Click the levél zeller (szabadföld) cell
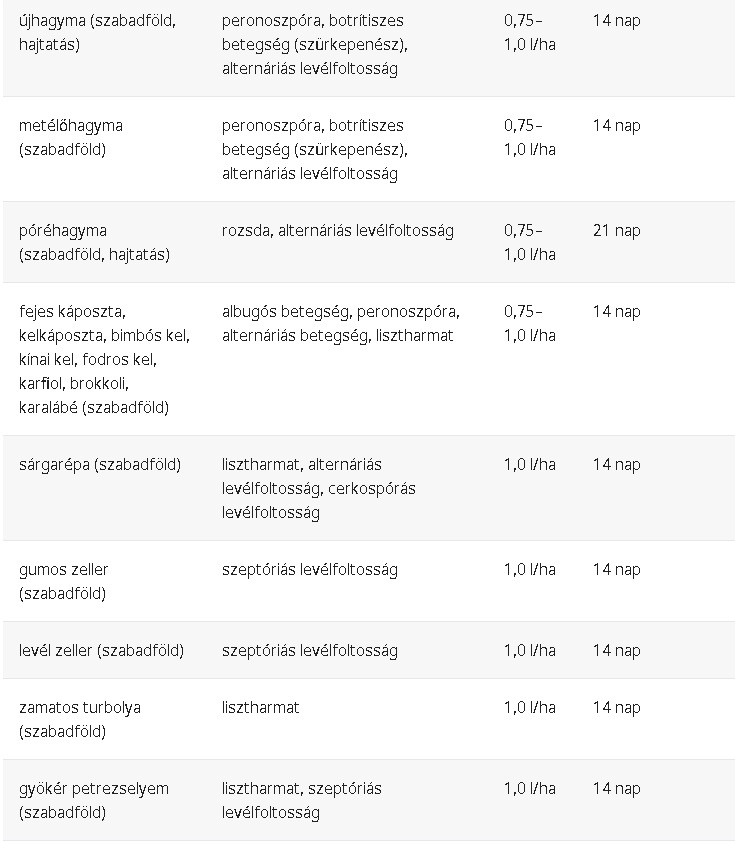735x841 pixels. [x=101, y=651]
